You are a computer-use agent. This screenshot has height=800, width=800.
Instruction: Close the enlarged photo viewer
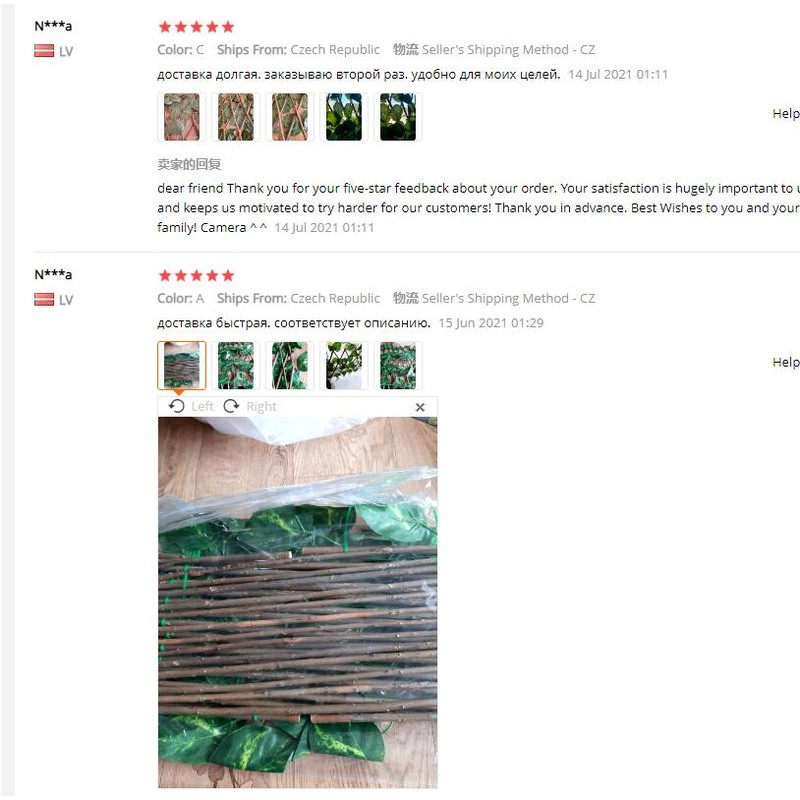pos(420,407)
